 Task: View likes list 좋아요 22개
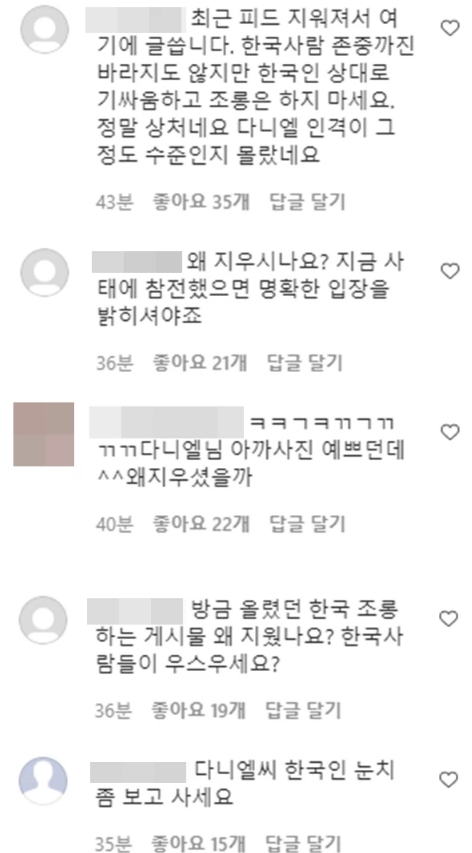point(201,524)
